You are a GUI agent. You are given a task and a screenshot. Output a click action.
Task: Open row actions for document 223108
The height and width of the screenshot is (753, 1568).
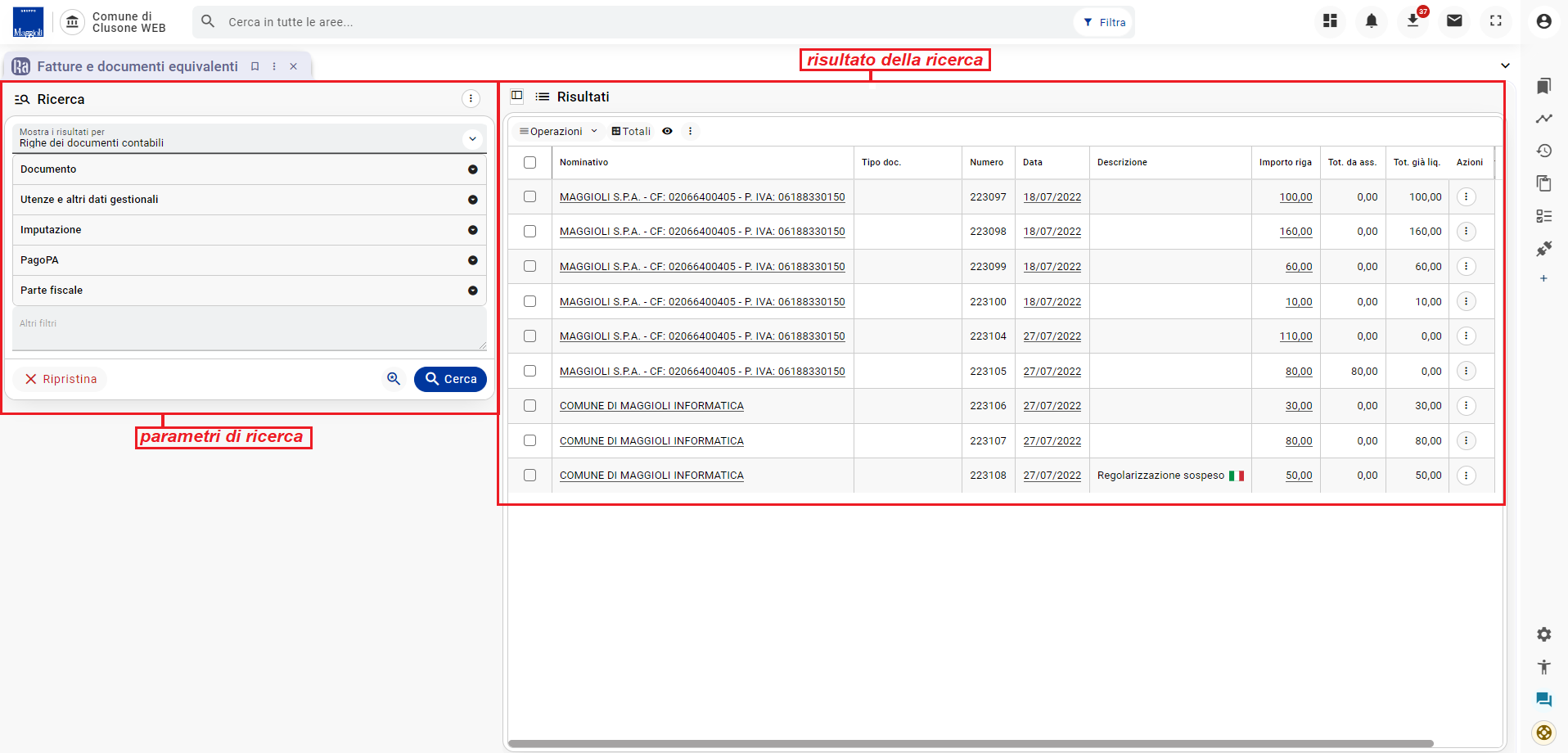[x=1466, y=476]
